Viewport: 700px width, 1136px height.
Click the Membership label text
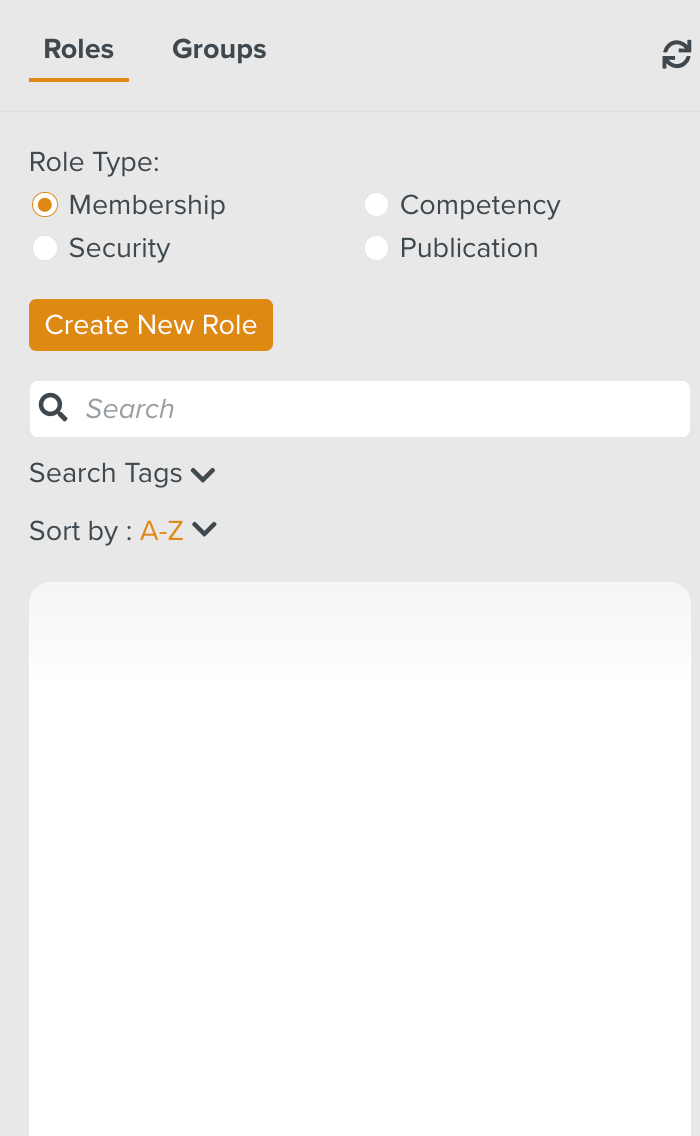(x=147, y=205)
